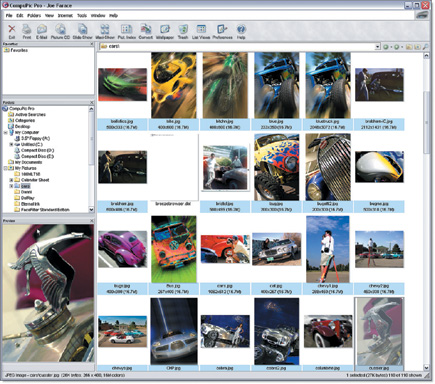Expand the Untitled (C:) drive node

coord(11,145)
